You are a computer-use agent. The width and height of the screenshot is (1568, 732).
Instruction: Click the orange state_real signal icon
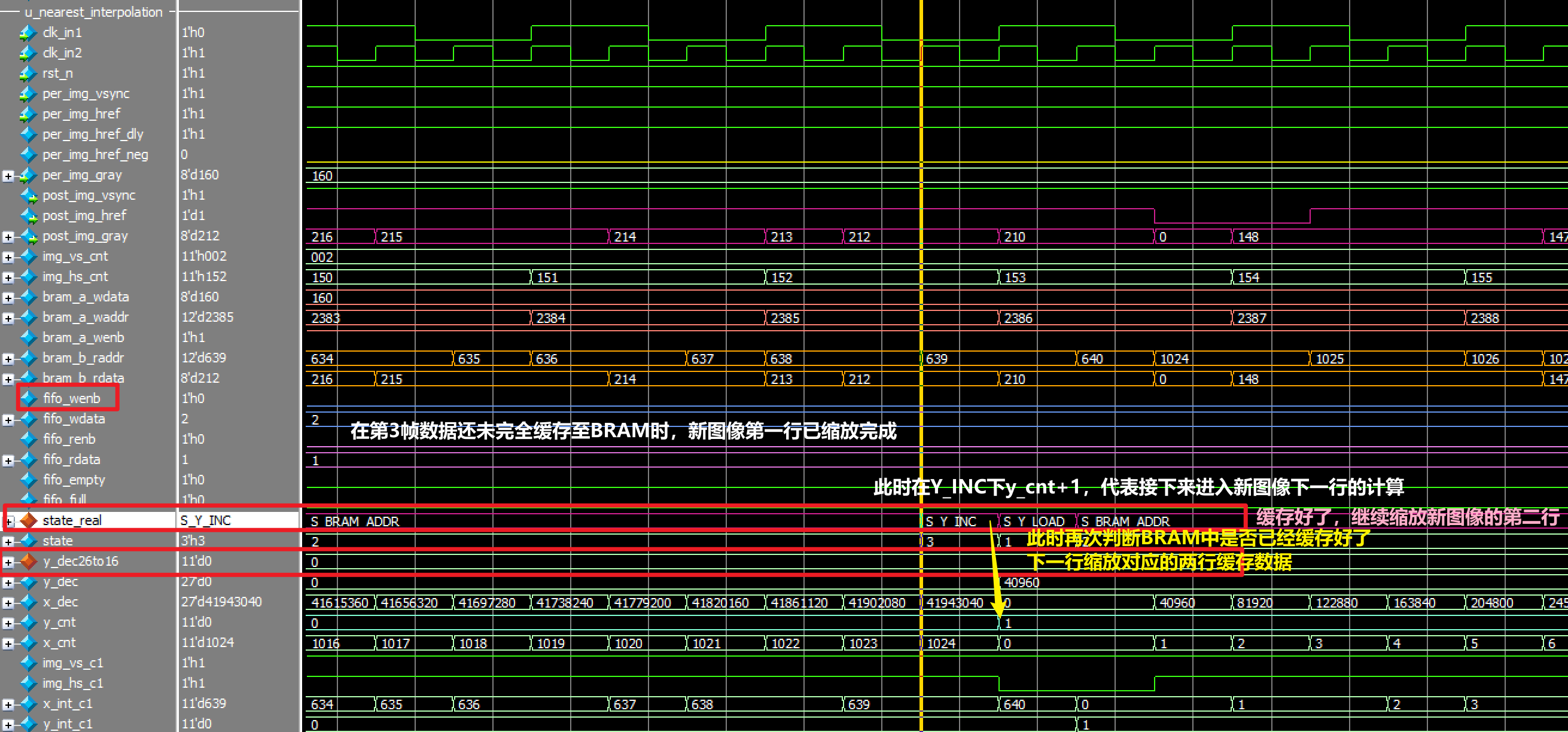tap(29, 520)
